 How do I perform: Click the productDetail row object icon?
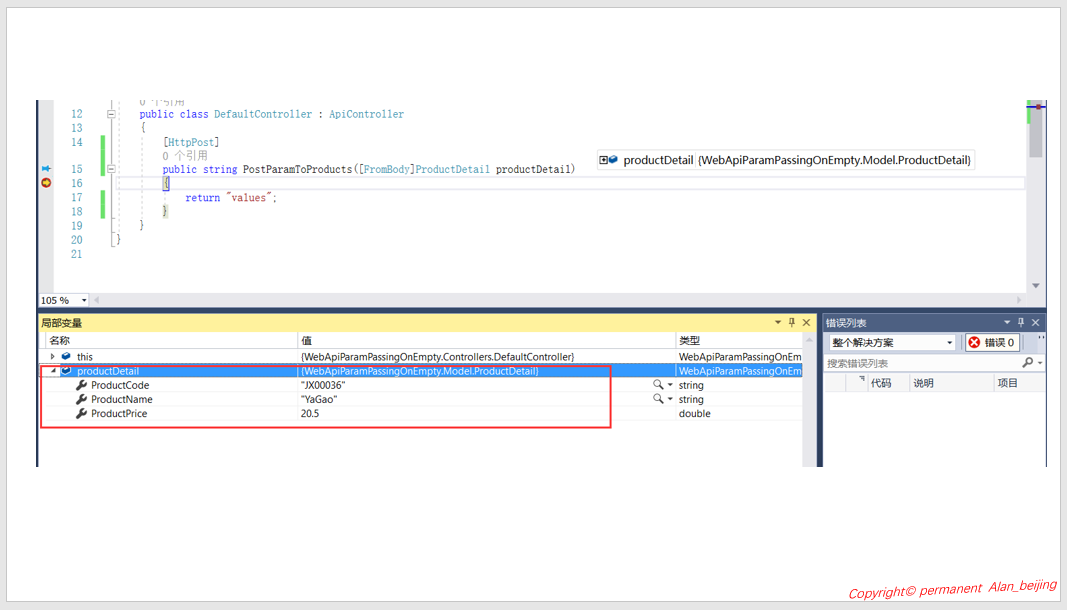66,370
